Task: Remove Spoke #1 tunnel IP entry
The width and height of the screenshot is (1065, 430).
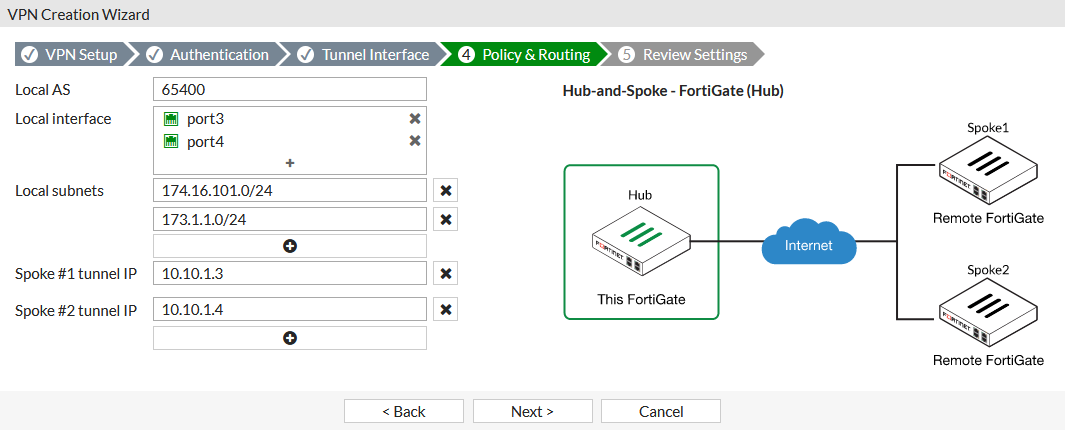Action: coord(446,274)
